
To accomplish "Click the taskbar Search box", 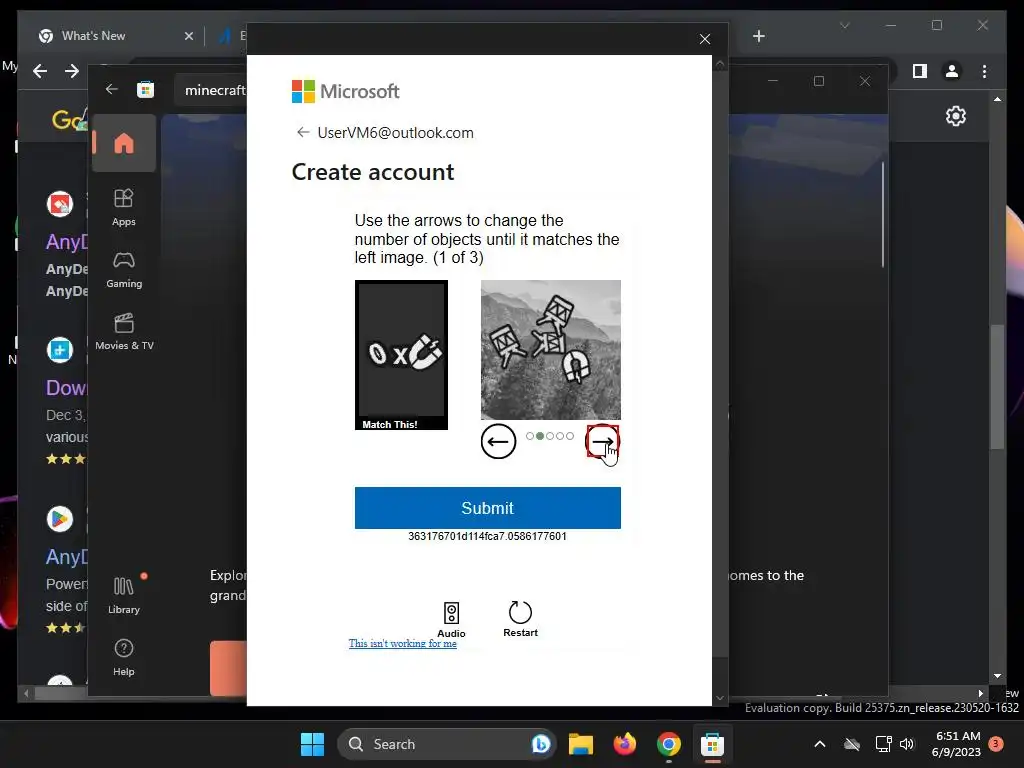I will coord(446,744).
